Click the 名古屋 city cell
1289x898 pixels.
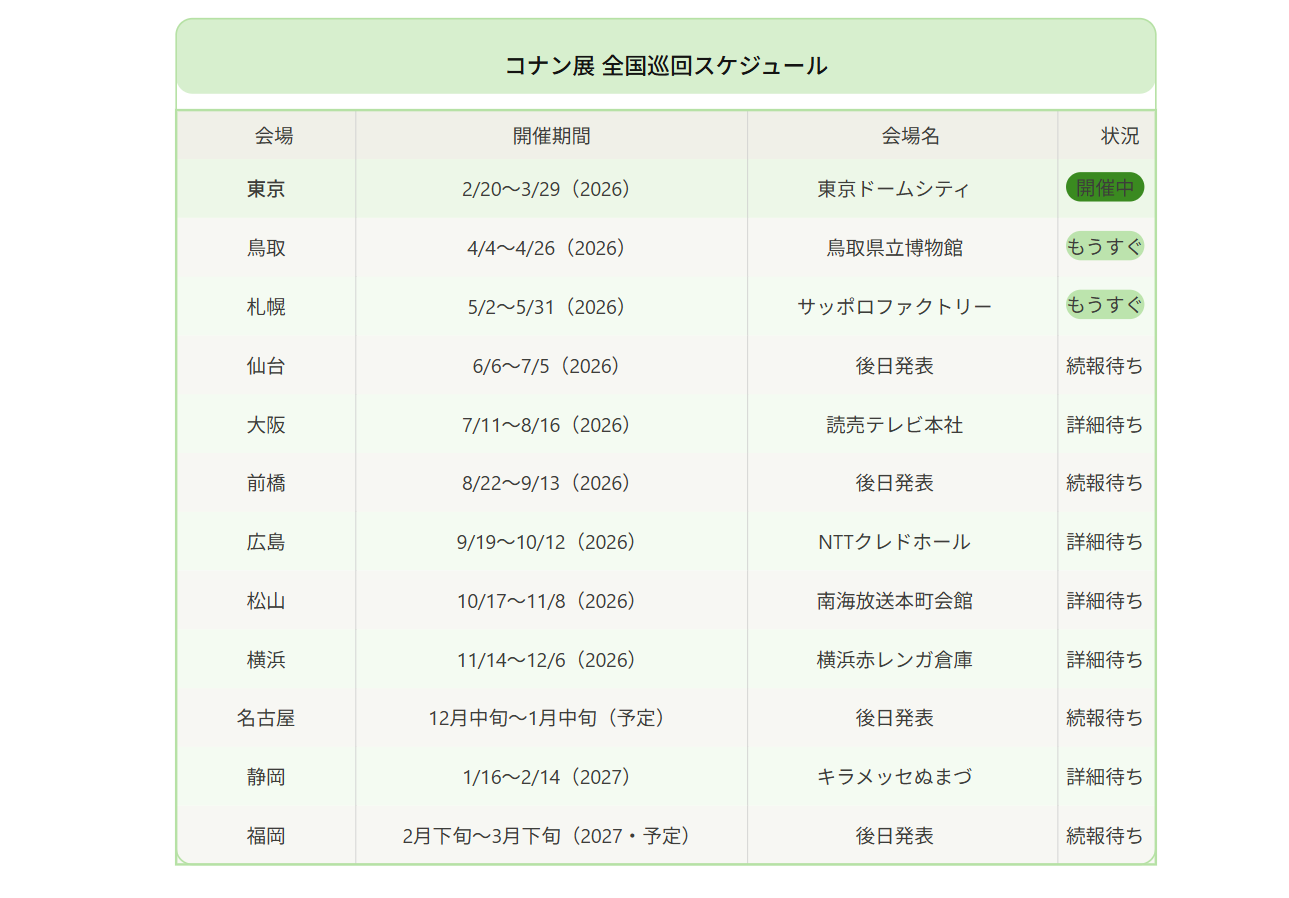(x=266, y=718)
